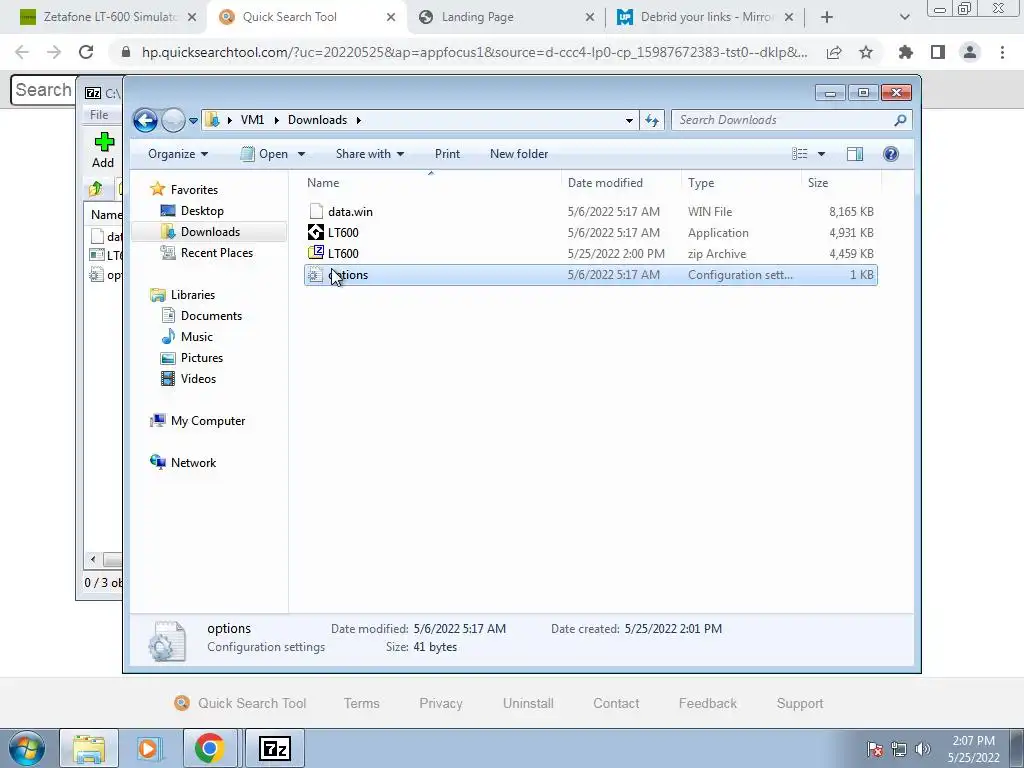
Task: Open the File menu in 7-Zip window
Action: pyautogui.click(x=99, y=115)
